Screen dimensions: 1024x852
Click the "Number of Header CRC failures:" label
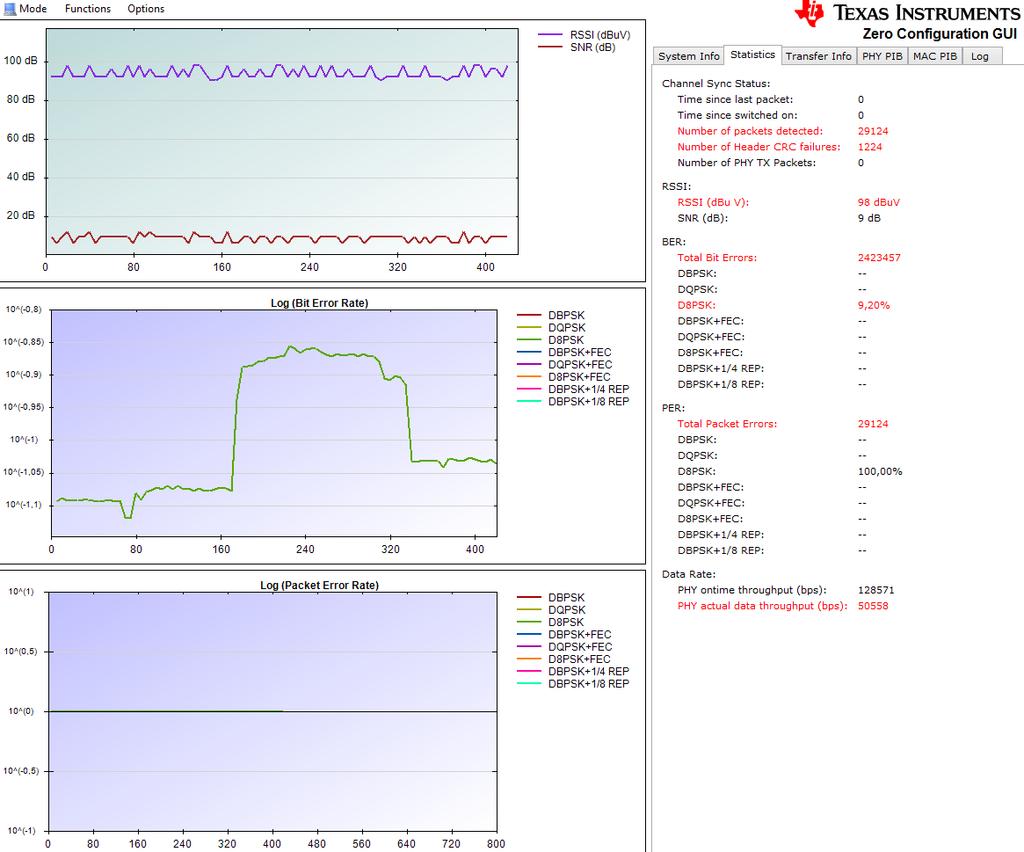(759, 147)
